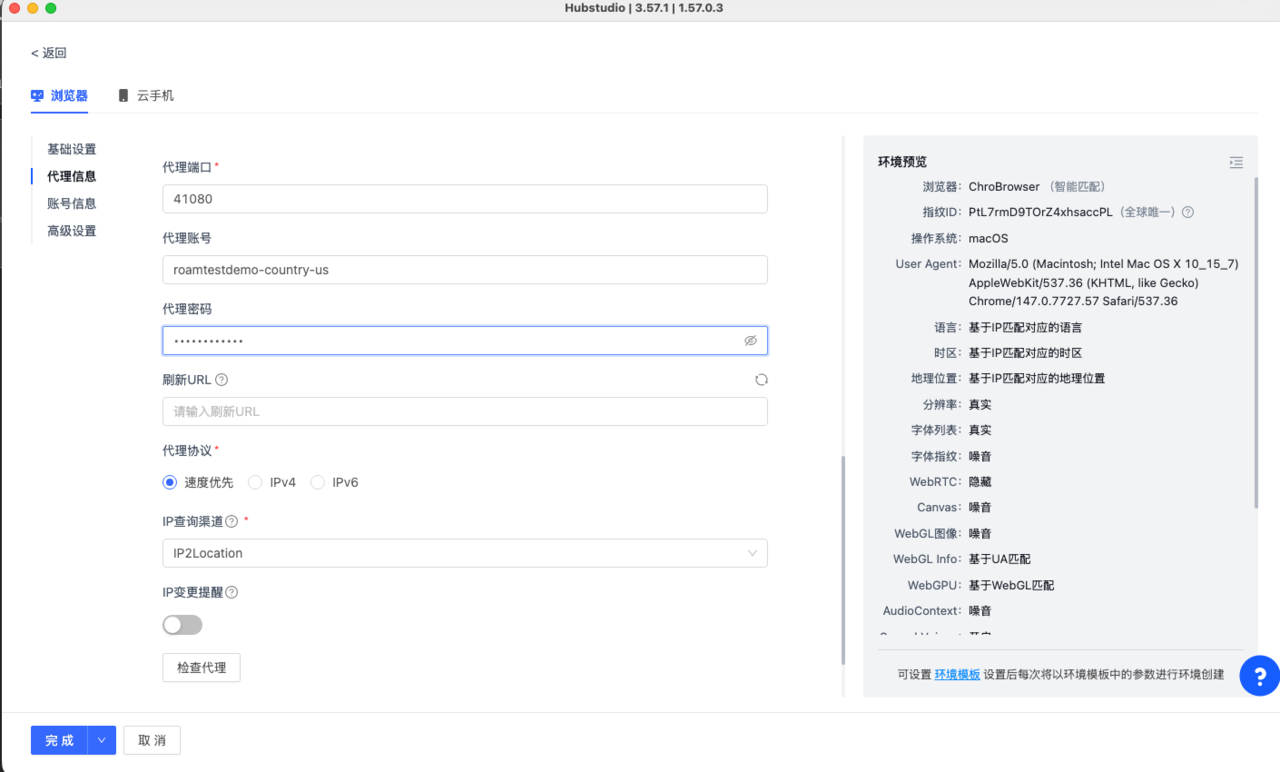Click the 取消 button
This screenshot has width=1280, height=772.
tap(152, 740)
